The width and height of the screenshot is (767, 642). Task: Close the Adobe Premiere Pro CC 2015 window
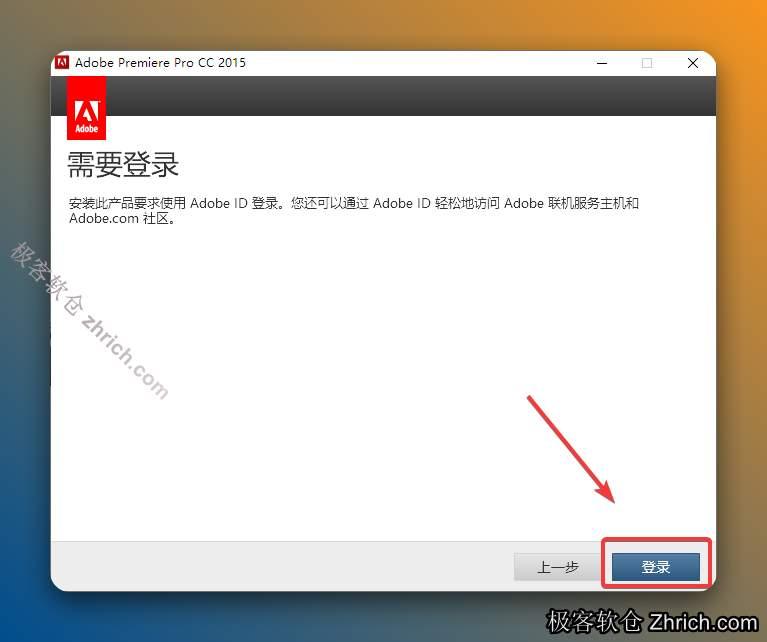693,63
